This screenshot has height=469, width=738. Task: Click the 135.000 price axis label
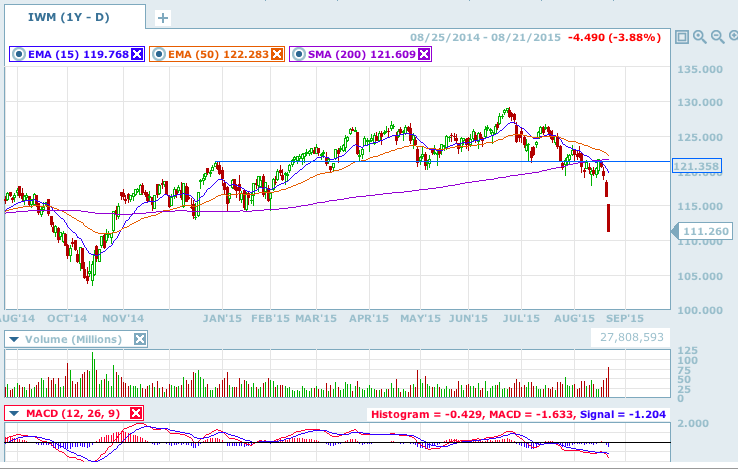coord(699,70)
